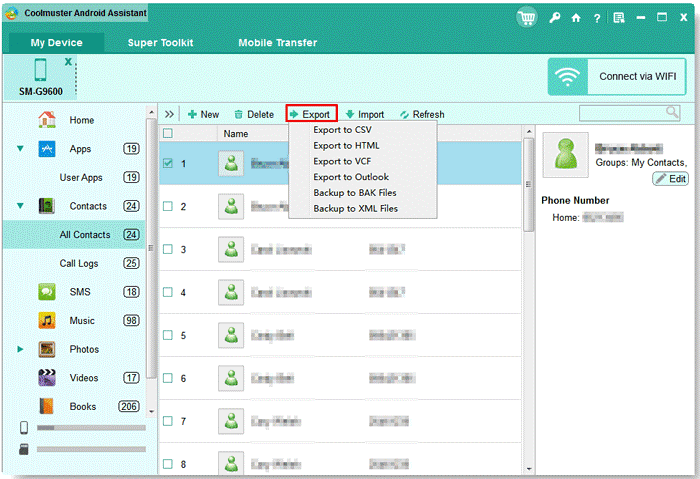
Task: Check the checkbox for contact 3
Action: coord(168,249)
